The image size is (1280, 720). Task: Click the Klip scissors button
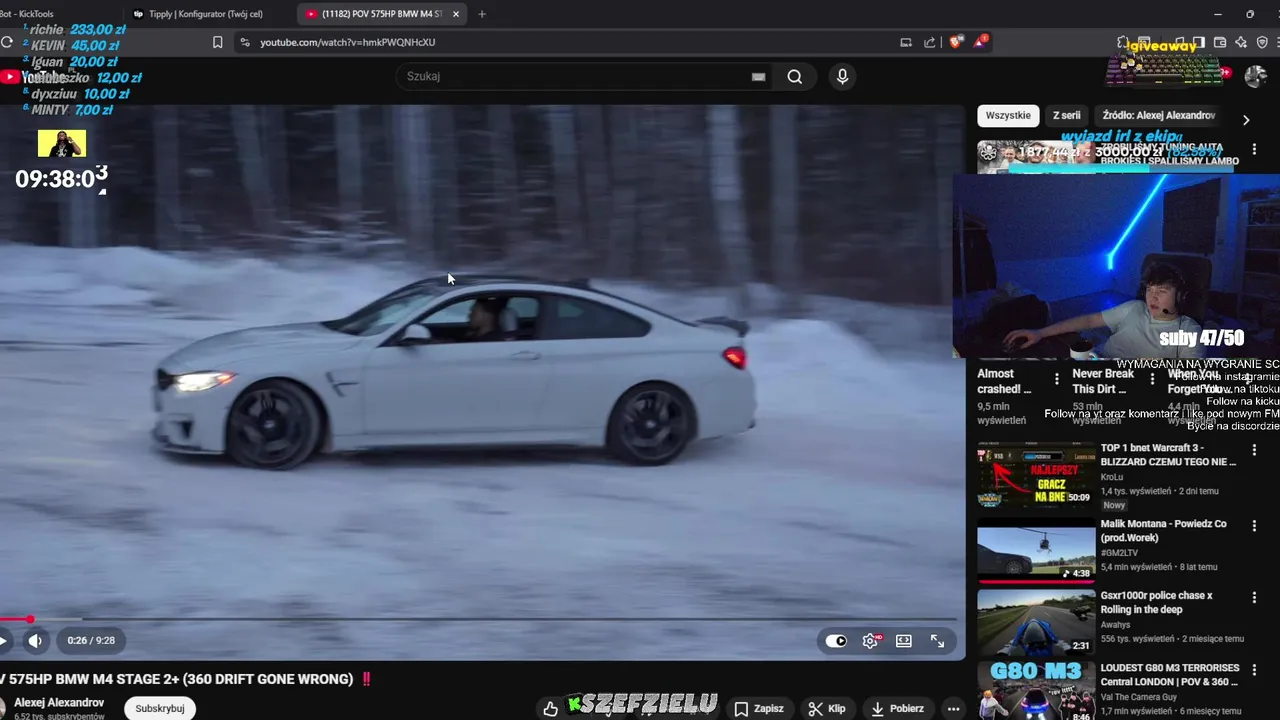827,709
